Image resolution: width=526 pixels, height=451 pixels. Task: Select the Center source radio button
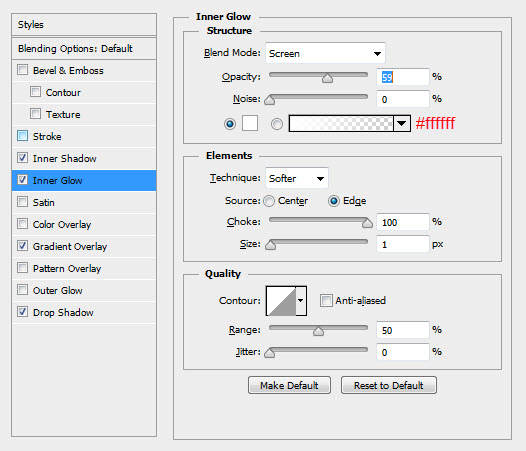[269, 201]
